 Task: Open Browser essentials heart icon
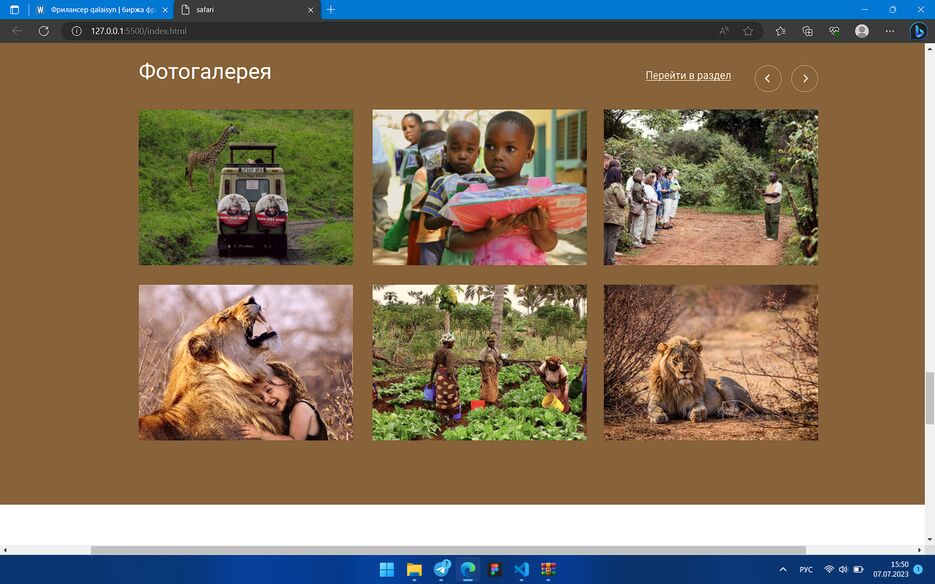pyautogui.click(x=834, y=31)
